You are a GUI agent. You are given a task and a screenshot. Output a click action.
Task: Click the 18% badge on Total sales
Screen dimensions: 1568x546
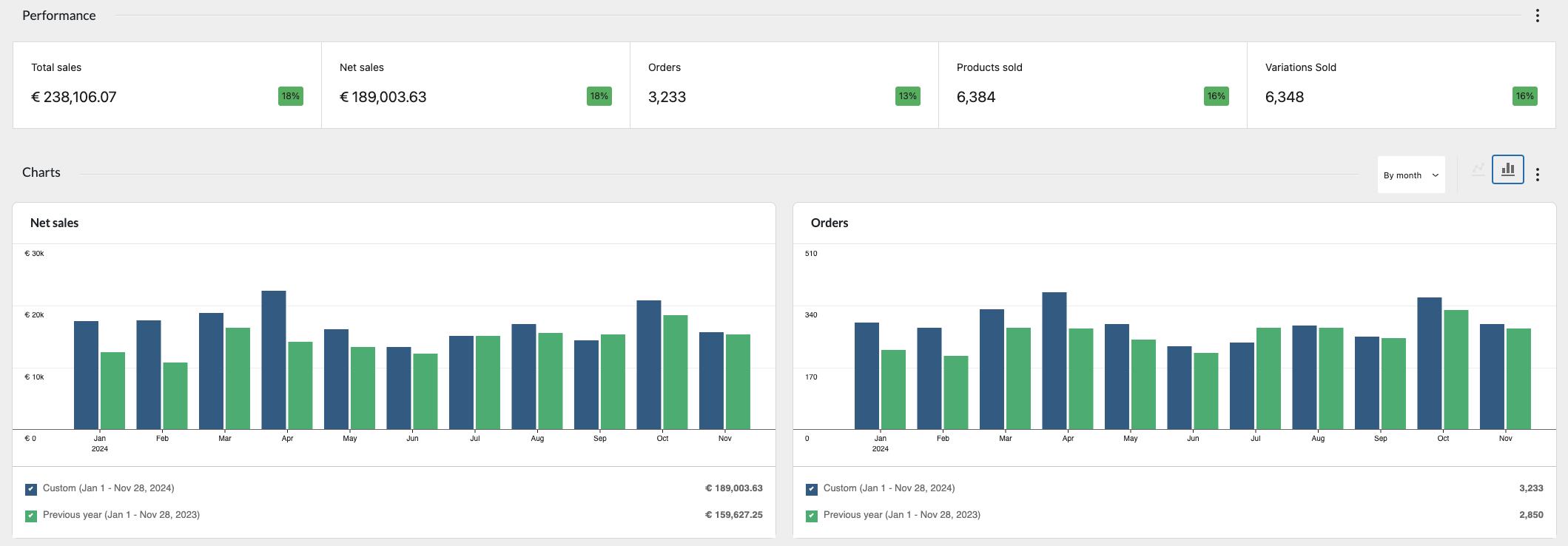coord(291,96)
